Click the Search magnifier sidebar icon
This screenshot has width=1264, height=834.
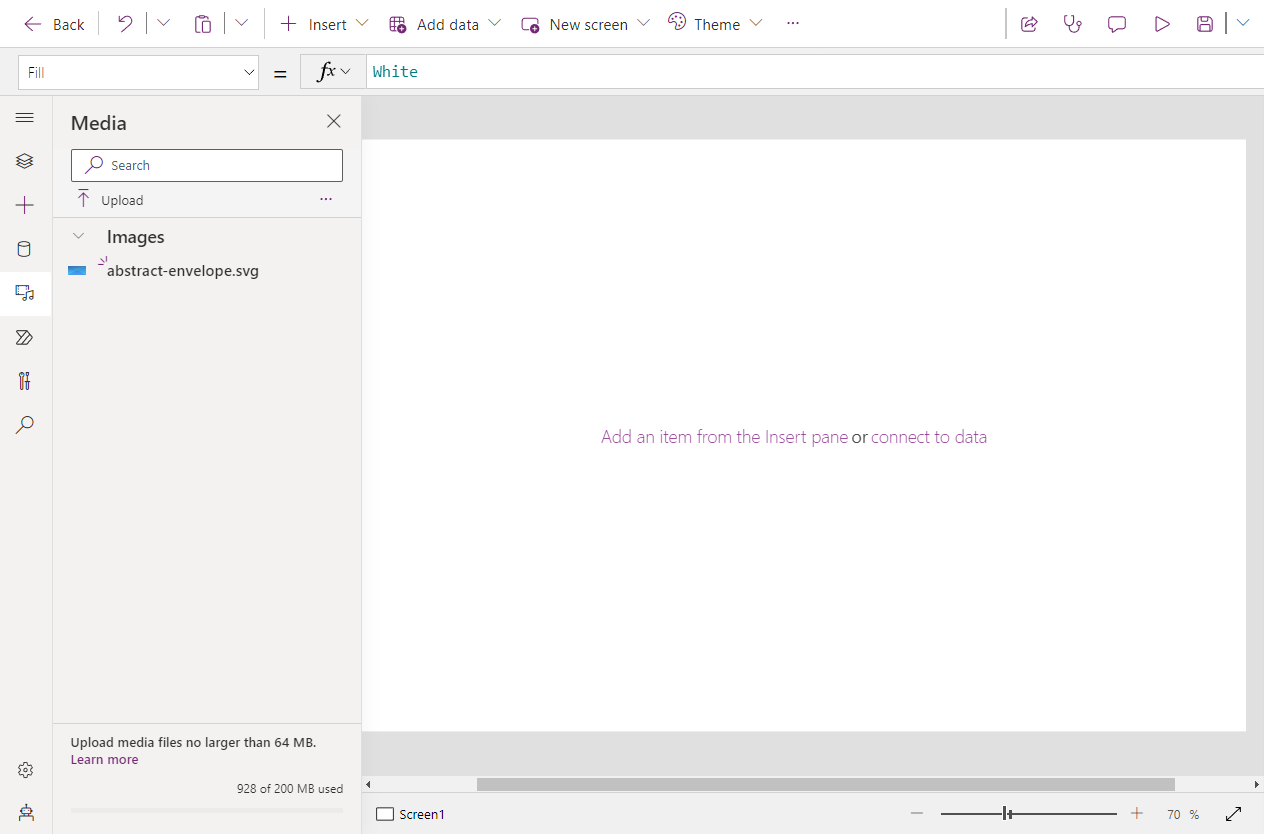(x=25, y=425)
